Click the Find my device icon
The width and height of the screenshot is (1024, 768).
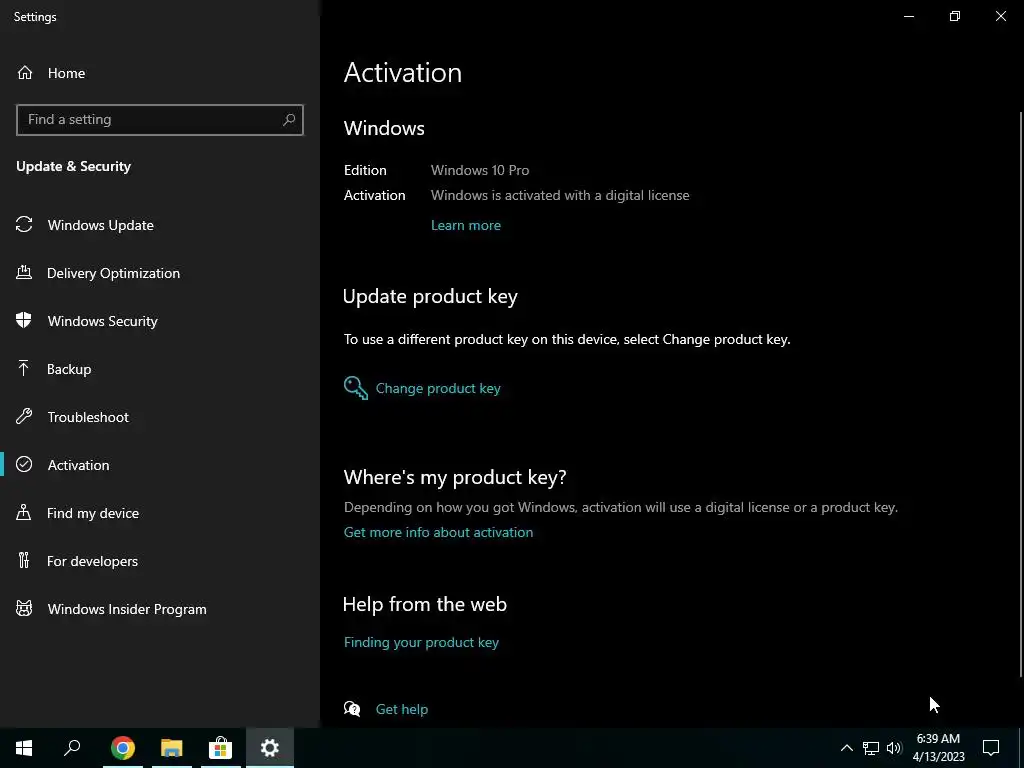(x=24, y=513)
